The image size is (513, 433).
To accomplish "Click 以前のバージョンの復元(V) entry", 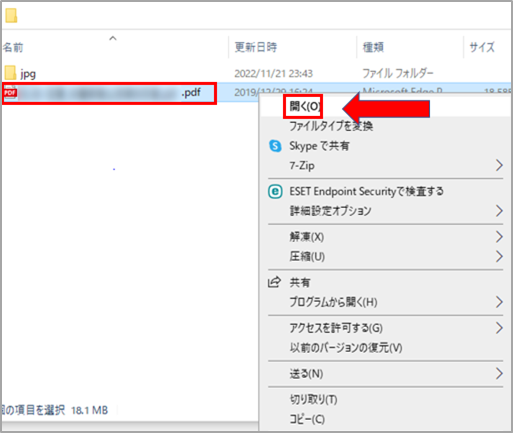I will pos(346,348).
